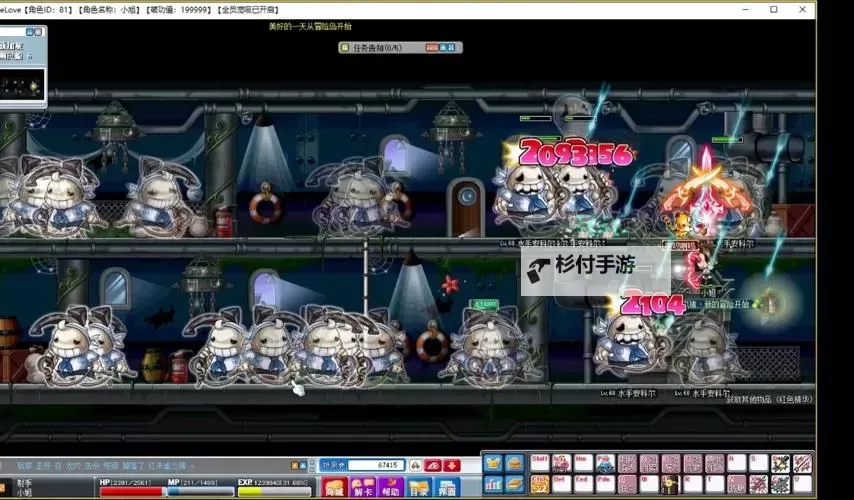Open the 界面 interface shortcut menu
This screenshot has height=500, width=854.
coord(447,487)
